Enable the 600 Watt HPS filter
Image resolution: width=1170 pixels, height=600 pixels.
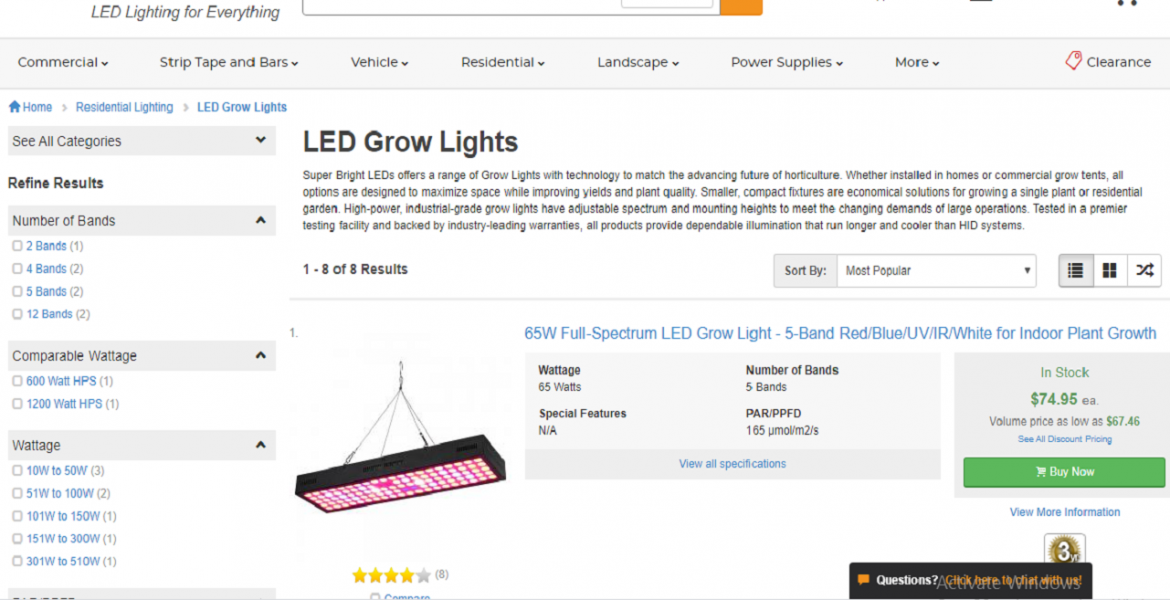click(x=17, y=380)
